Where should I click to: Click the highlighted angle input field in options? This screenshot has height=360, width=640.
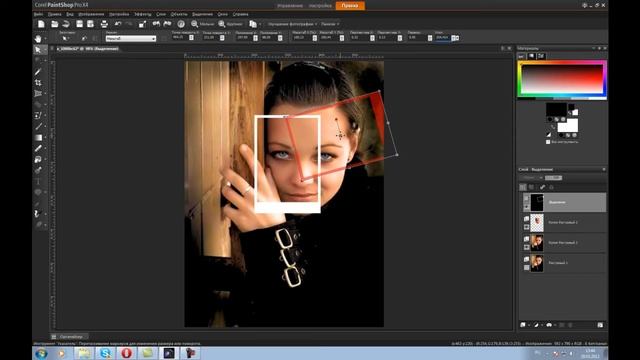[442, 38]
